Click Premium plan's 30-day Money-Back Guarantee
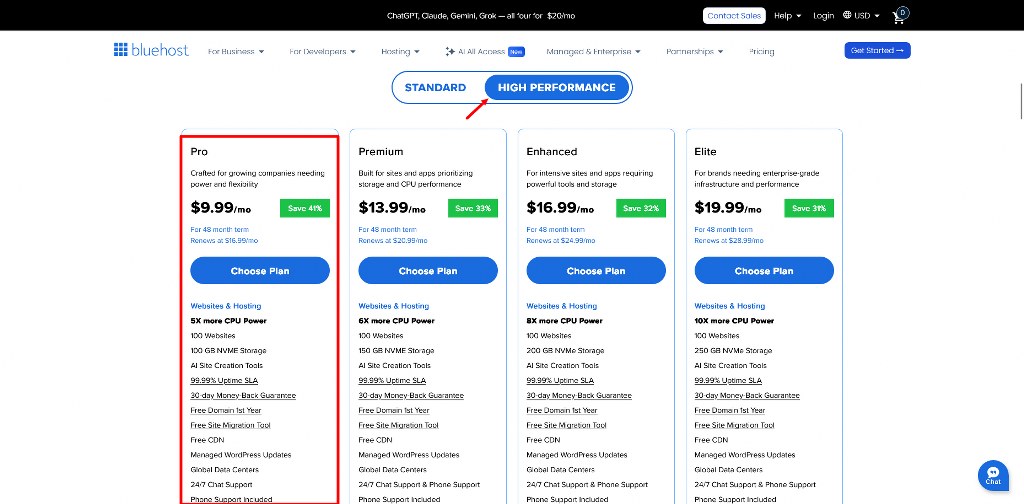The width and height of the screenshot is (1024, 504). (x=411, y=395)
